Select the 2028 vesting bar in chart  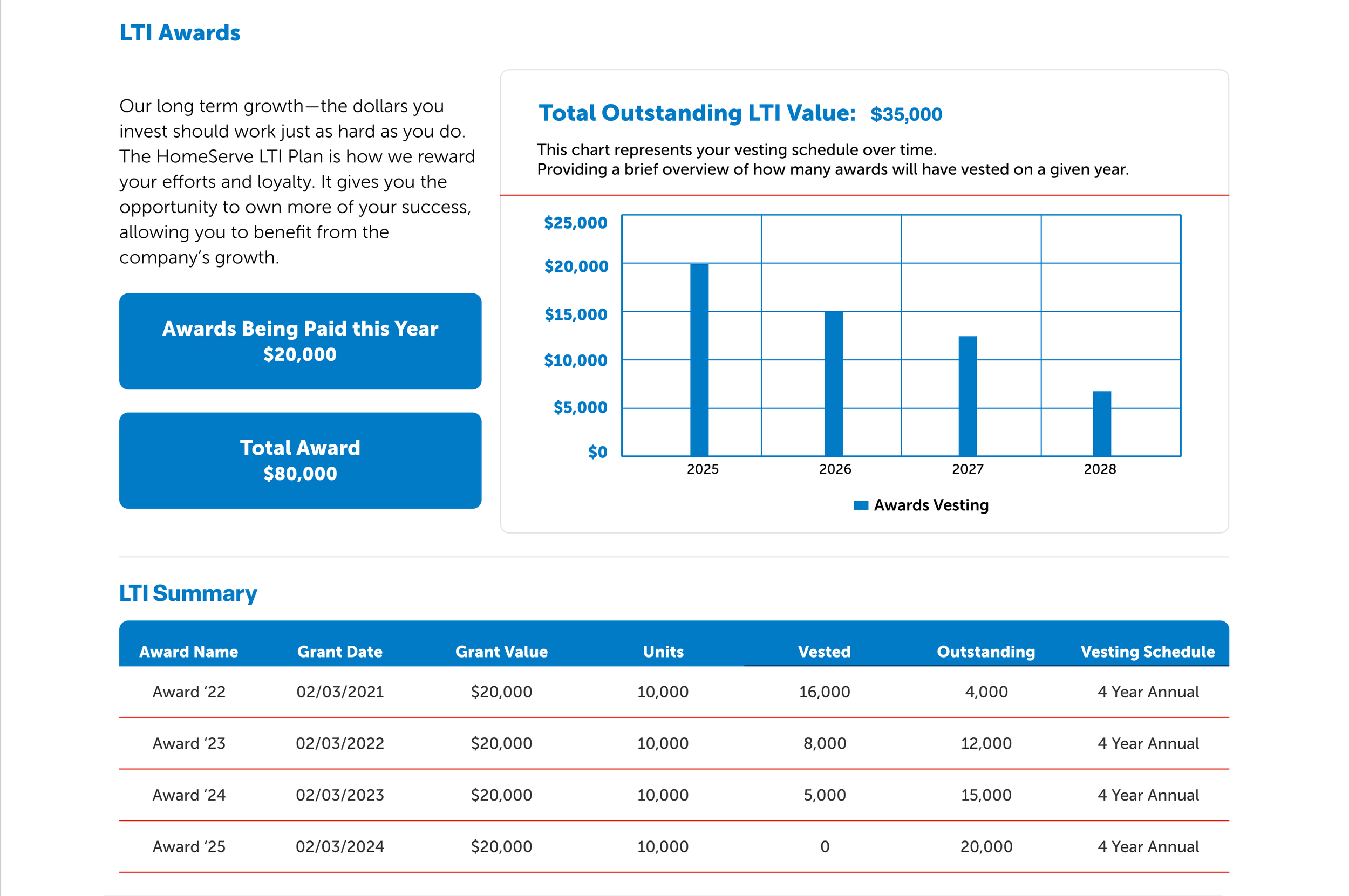[1101, 423]
